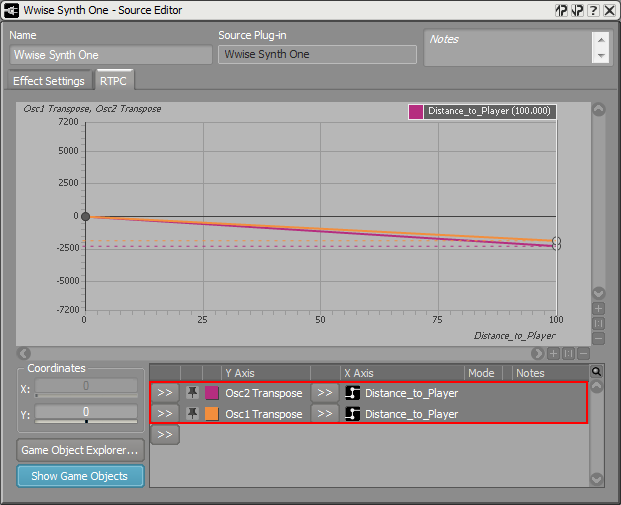621x505 pixels.
Task: Click the first title bar link icon
Action: pyautogui.click(x=562, y=10)
